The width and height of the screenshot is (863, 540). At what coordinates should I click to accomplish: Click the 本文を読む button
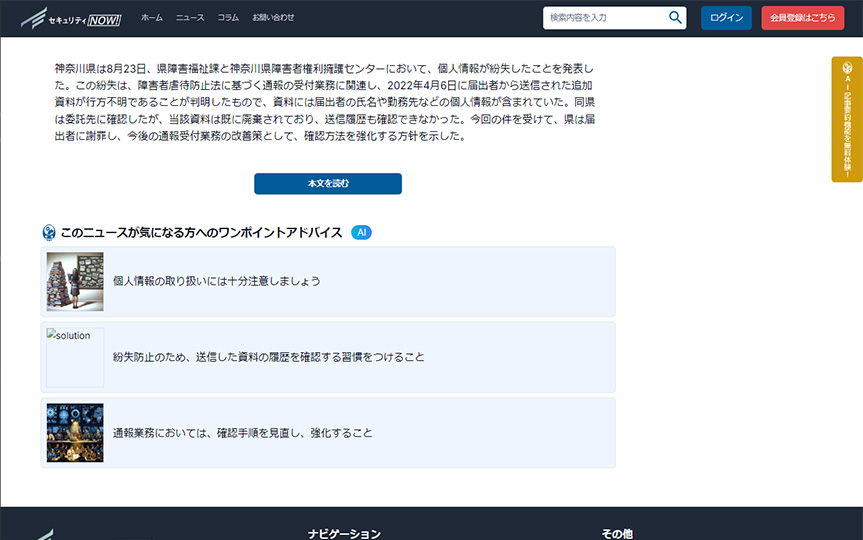(328, 184)
